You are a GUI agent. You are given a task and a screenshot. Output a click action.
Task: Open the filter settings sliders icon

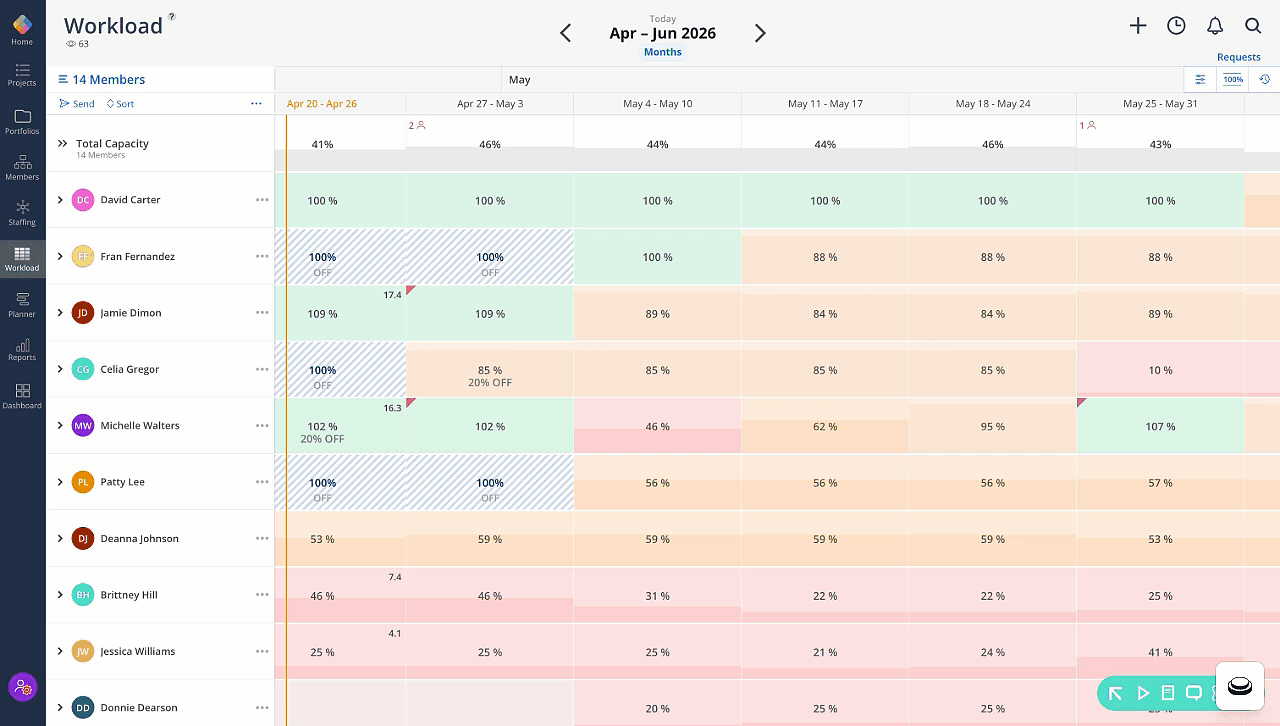coord(1200,80)
